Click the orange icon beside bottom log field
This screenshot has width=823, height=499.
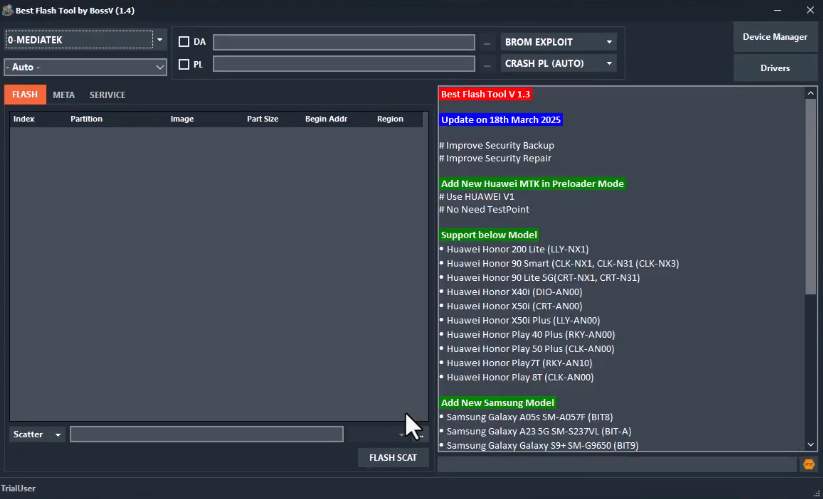tap(808, 464)
